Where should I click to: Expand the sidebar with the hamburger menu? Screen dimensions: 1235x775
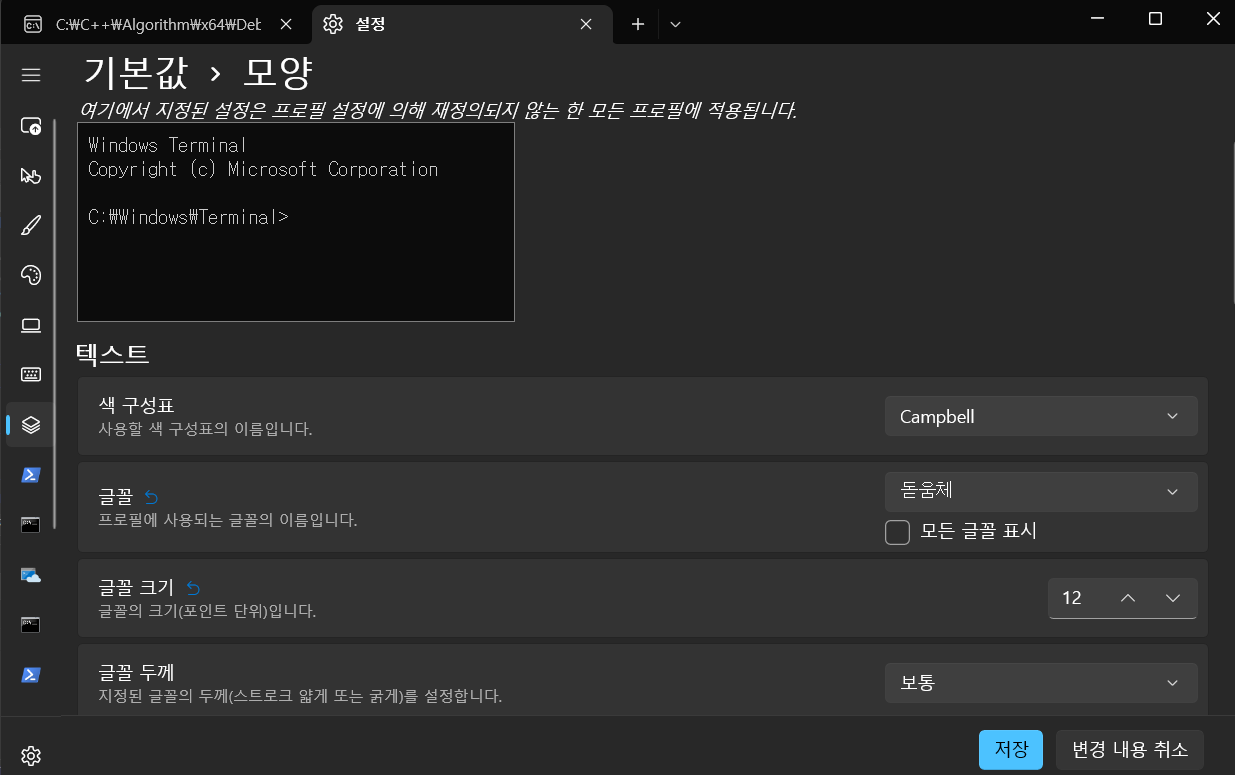(30, 74)
